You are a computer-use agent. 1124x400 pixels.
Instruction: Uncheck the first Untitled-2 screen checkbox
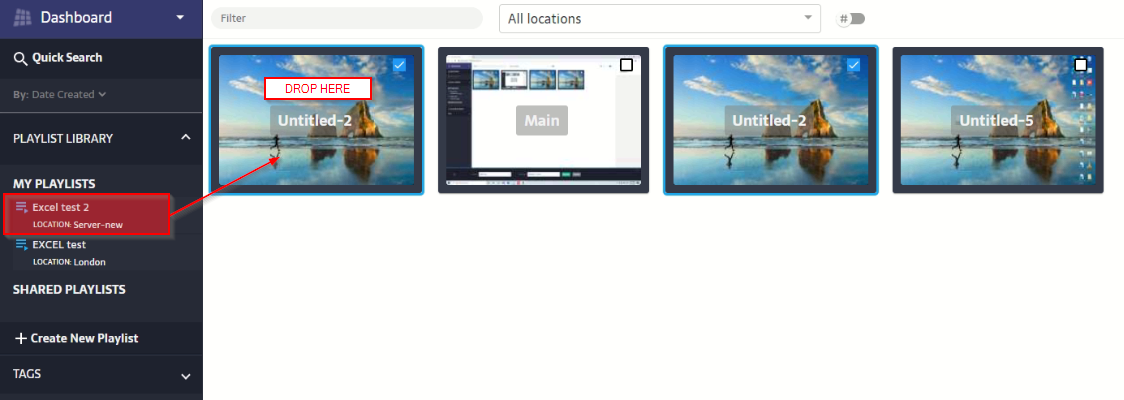(399, 66)
